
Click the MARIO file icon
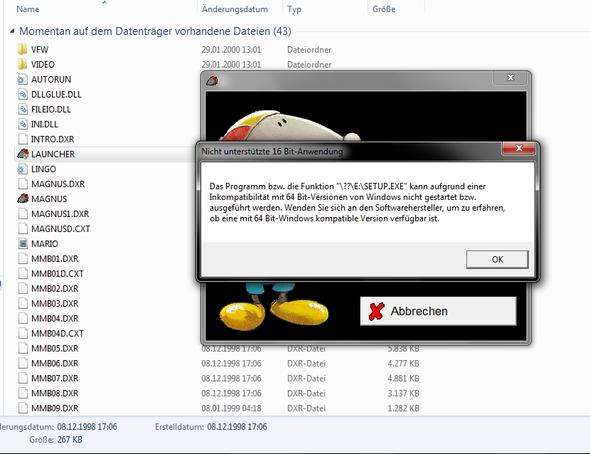(x=23, y=244)
